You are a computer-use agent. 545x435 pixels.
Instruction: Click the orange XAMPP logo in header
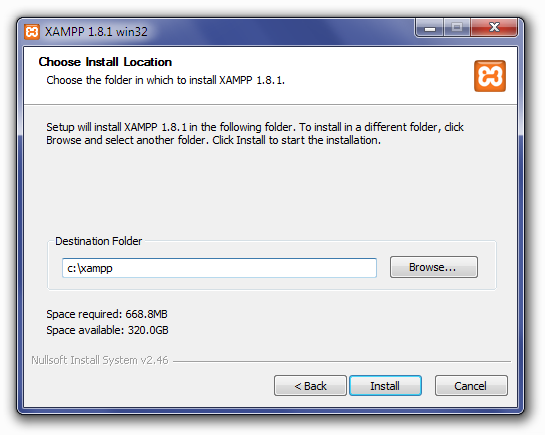[490, 76]
